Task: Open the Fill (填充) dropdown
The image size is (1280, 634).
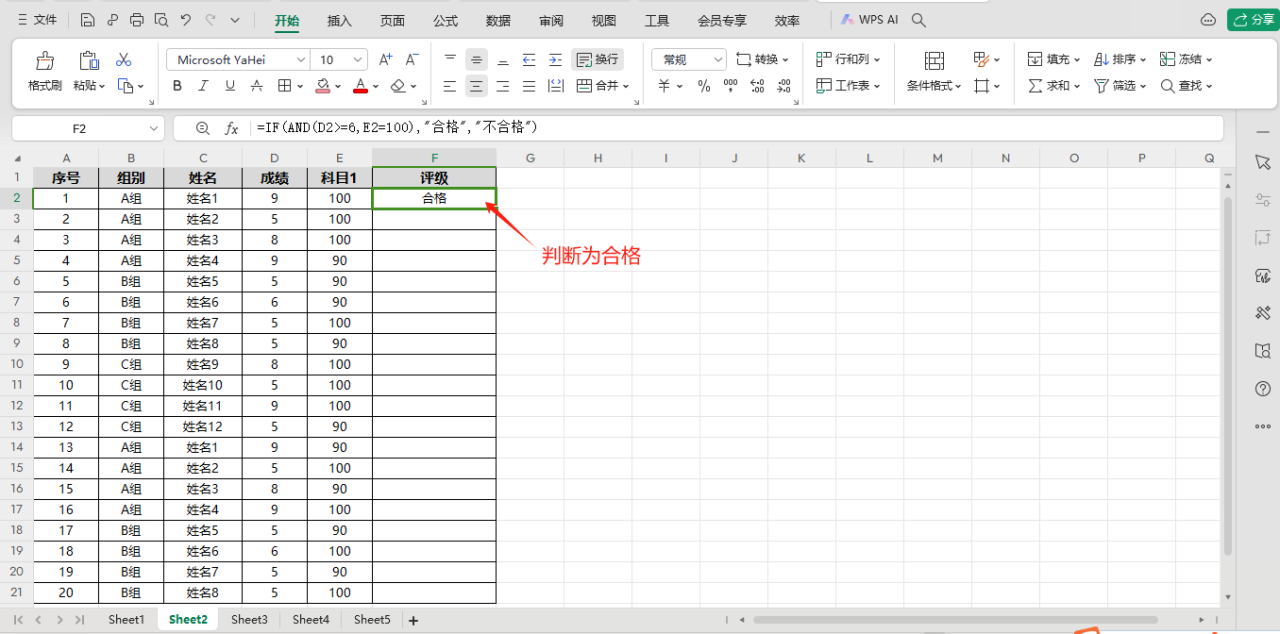Action: click(1054, 60)
